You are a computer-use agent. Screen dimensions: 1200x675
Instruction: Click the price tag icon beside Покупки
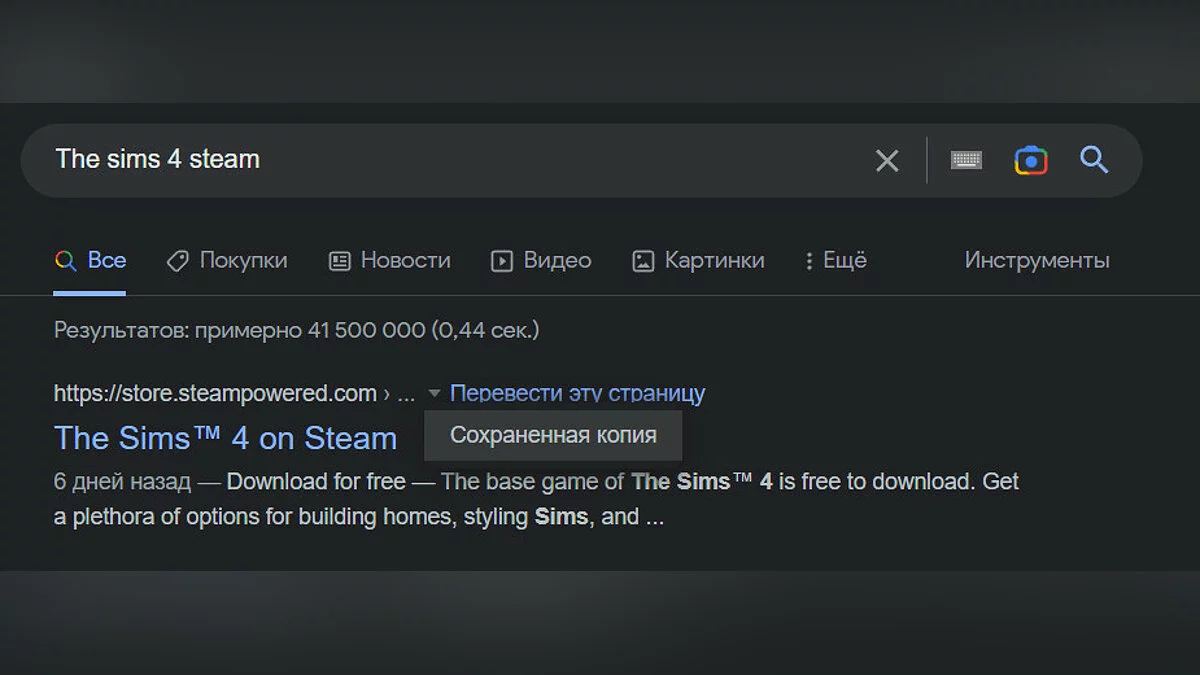tap(177, 261)
